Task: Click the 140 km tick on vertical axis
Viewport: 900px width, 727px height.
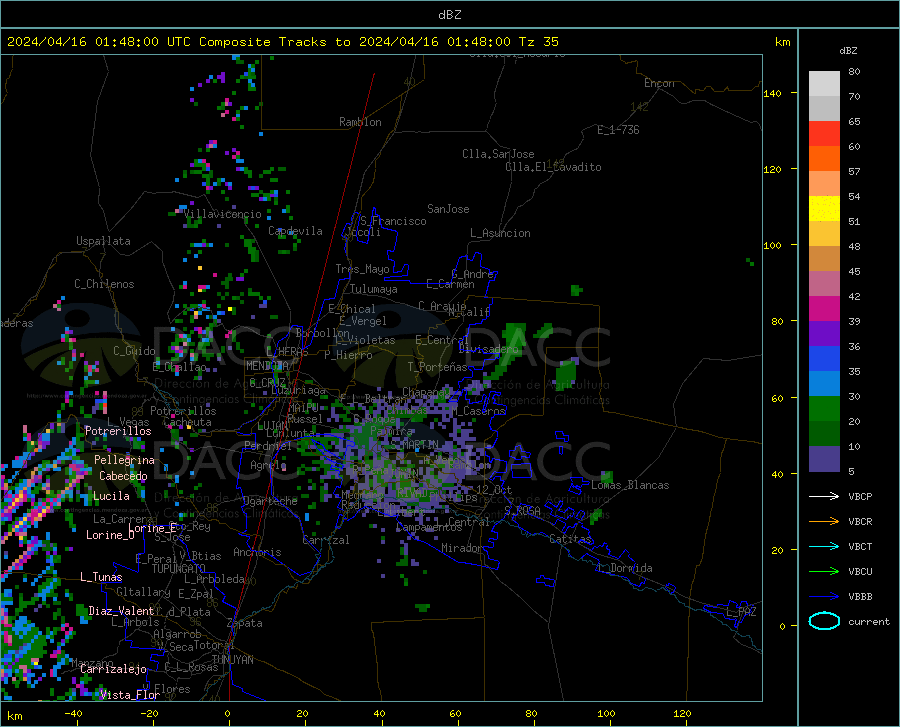Action: [772, 93]
